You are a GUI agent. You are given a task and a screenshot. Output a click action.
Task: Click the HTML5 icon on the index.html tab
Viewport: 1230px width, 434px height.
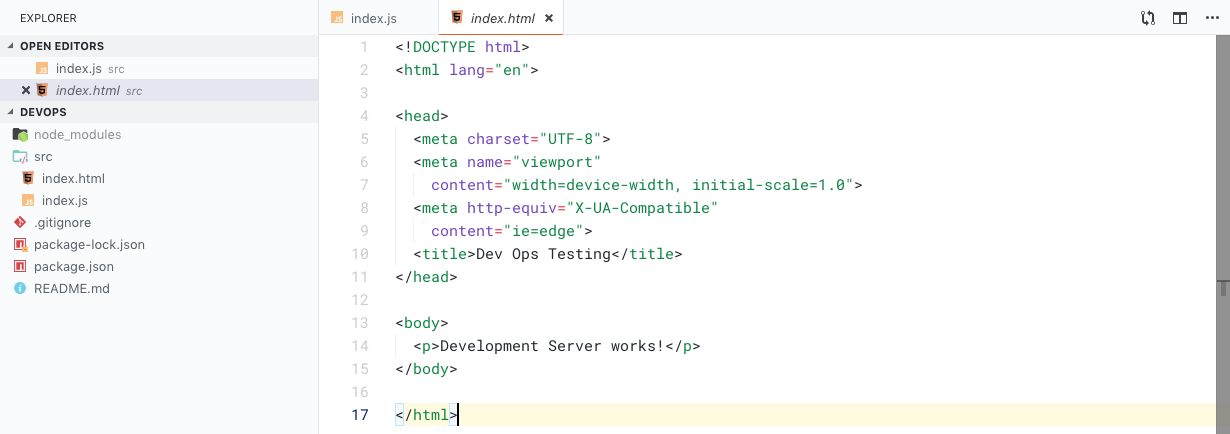457,18
